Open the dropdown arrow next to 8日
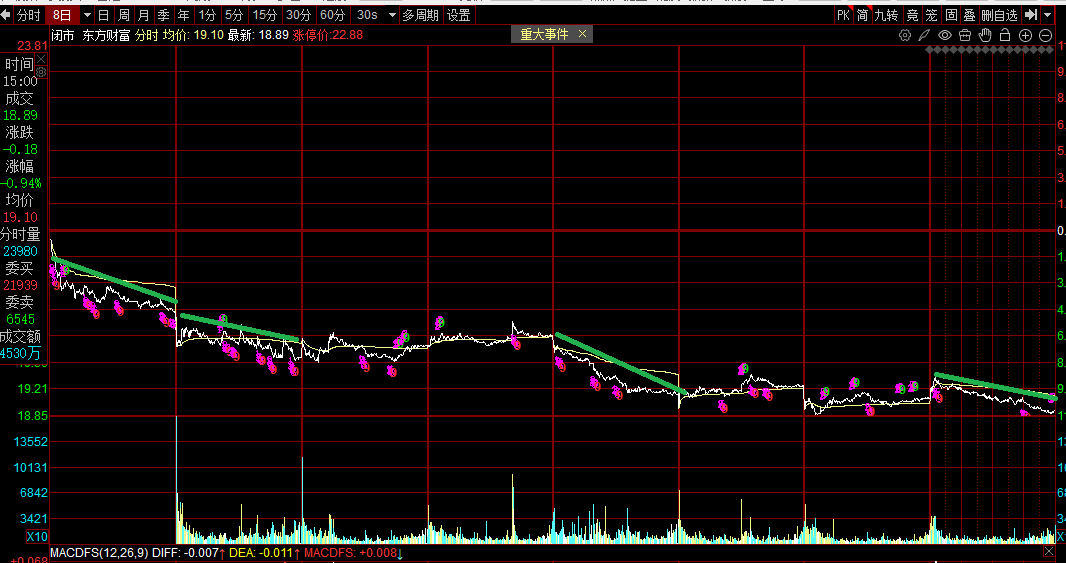Screen dimensions: 1066x563 click(x=87, y=15)
